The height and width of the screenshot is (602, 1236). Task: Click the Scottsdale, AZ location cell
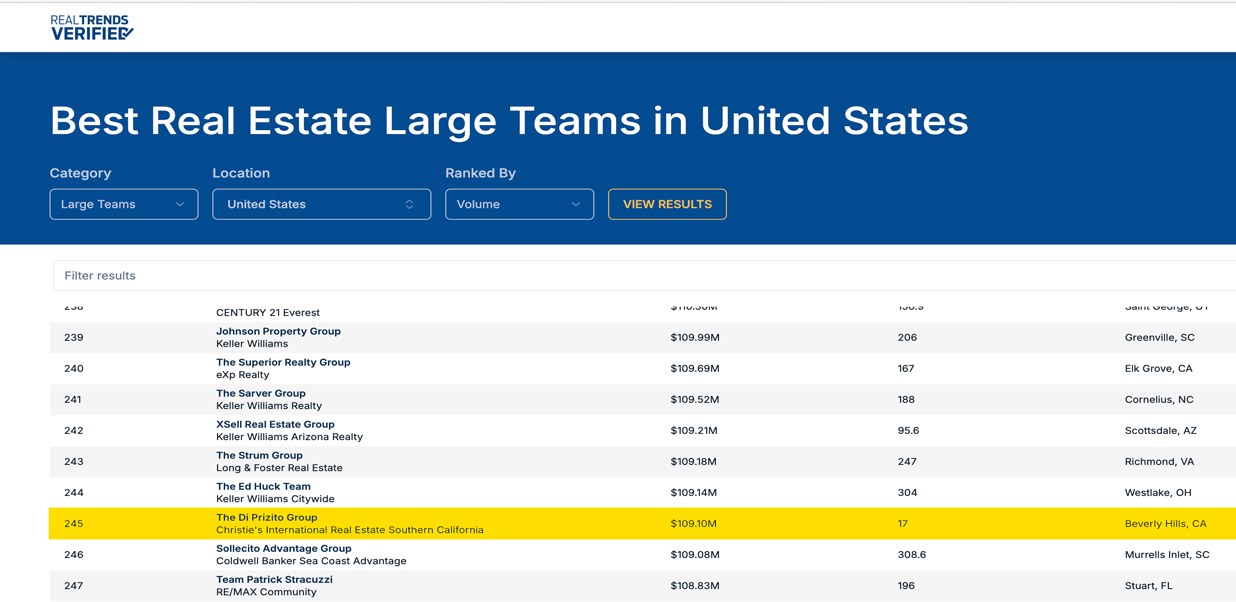click(1160, 431)
